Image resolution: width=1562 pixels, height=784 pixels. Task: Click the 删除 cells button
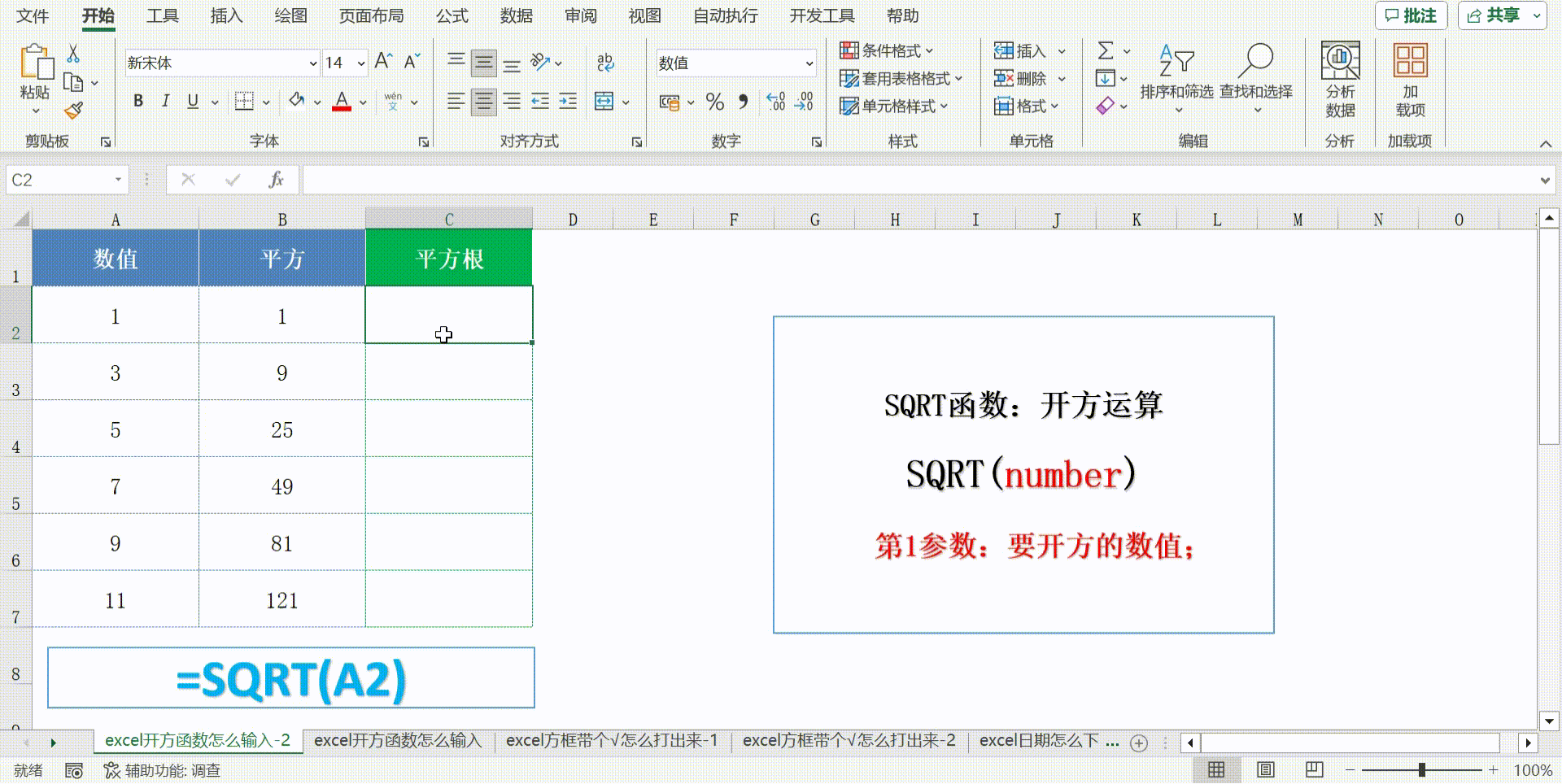[1022, 78]
